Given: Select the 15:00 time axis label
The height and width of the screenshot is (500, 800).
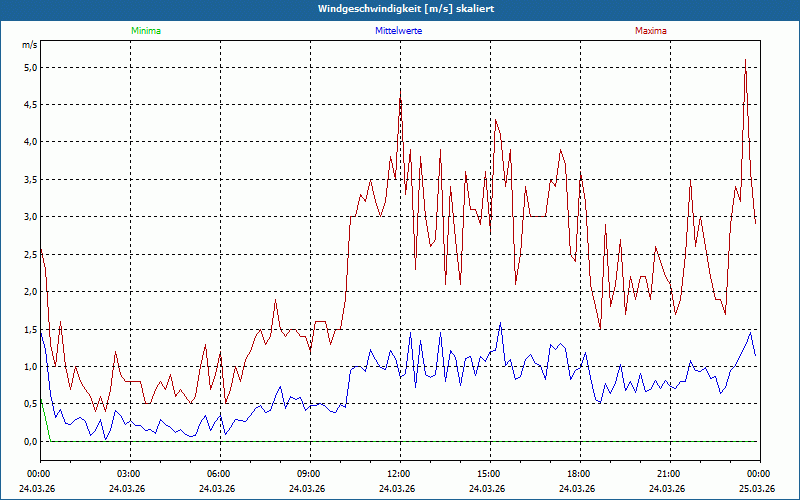Looking at the screenshot, I should click(x=489, y=474).
